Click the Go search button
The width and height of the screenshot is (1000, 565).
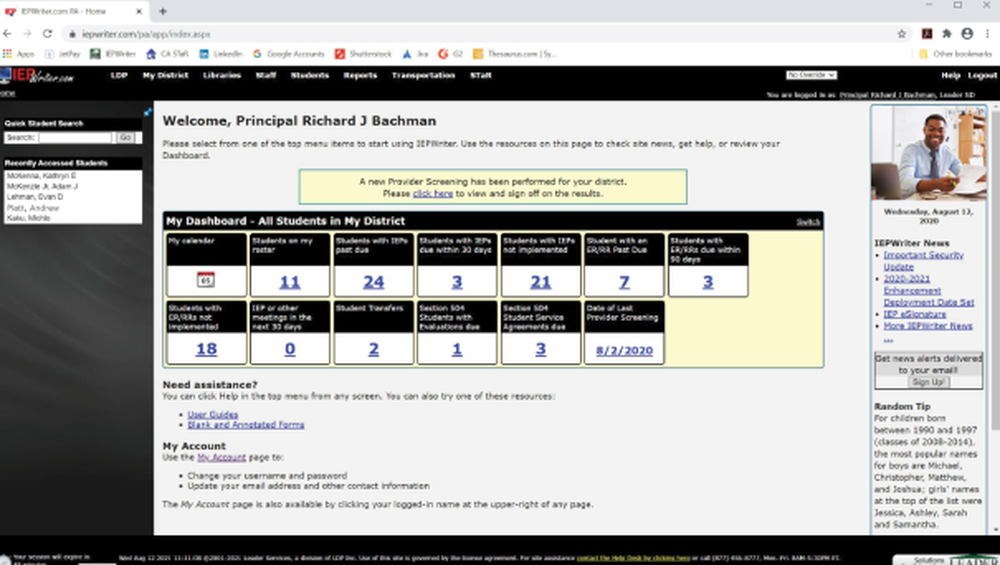point(125,137)
